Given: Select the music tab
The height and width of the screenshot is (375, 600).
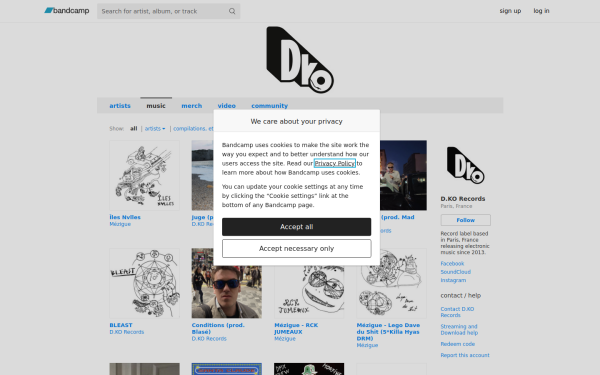Looking at the screenshot, I should click(156, 106).
